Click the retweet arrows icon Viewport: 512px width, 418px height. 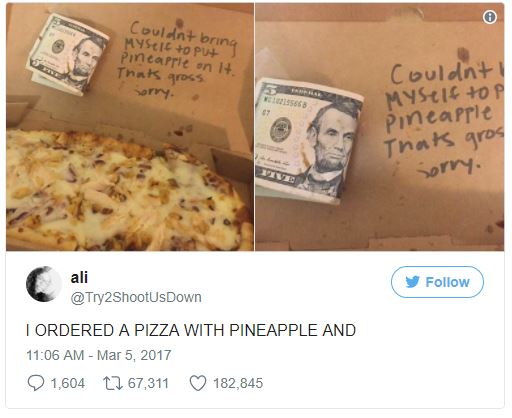(x=113, y=383)
